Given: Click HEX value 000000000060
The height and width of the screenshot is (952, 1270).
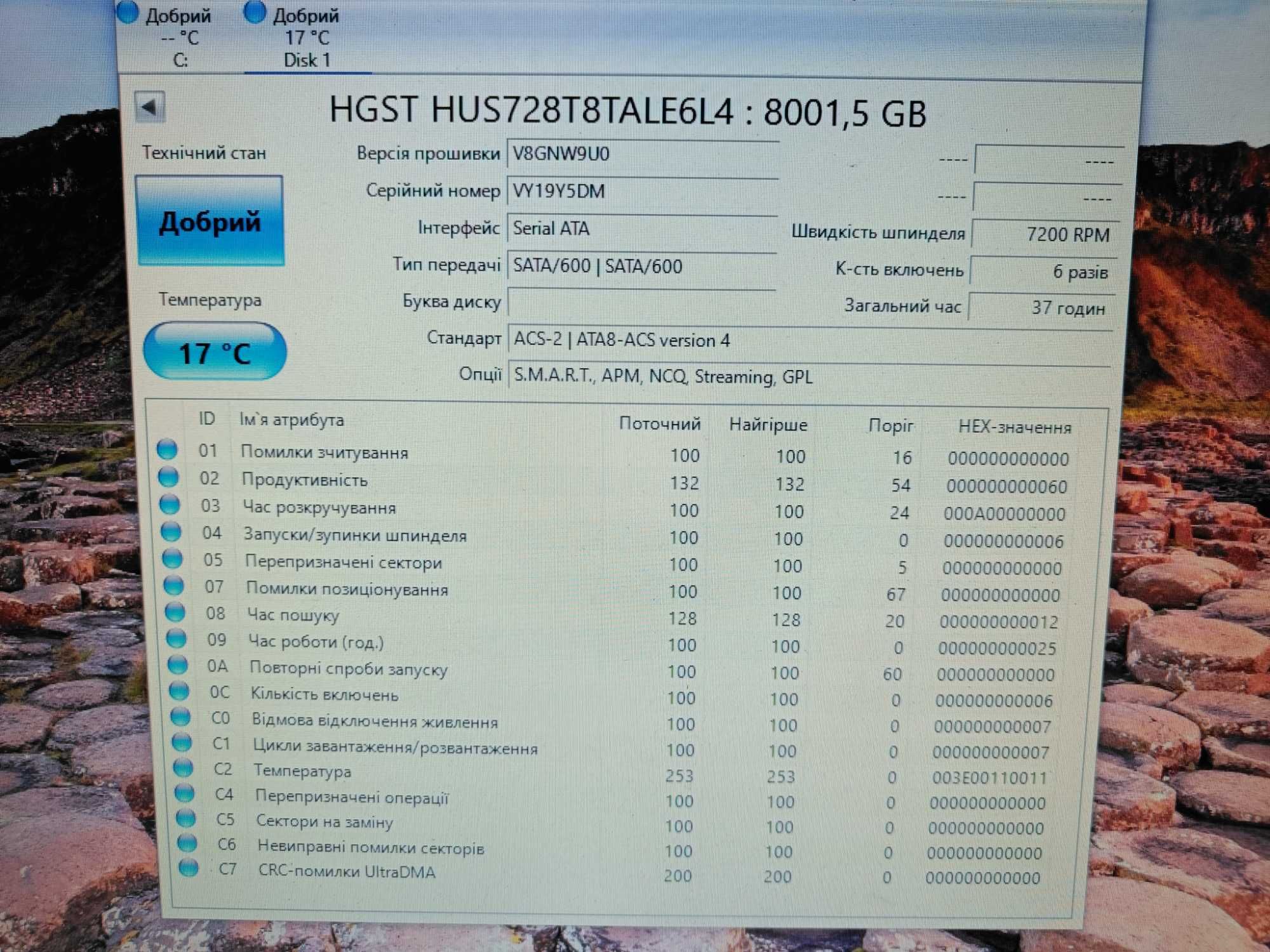Looking at the screenshot, I should 1006,486.
